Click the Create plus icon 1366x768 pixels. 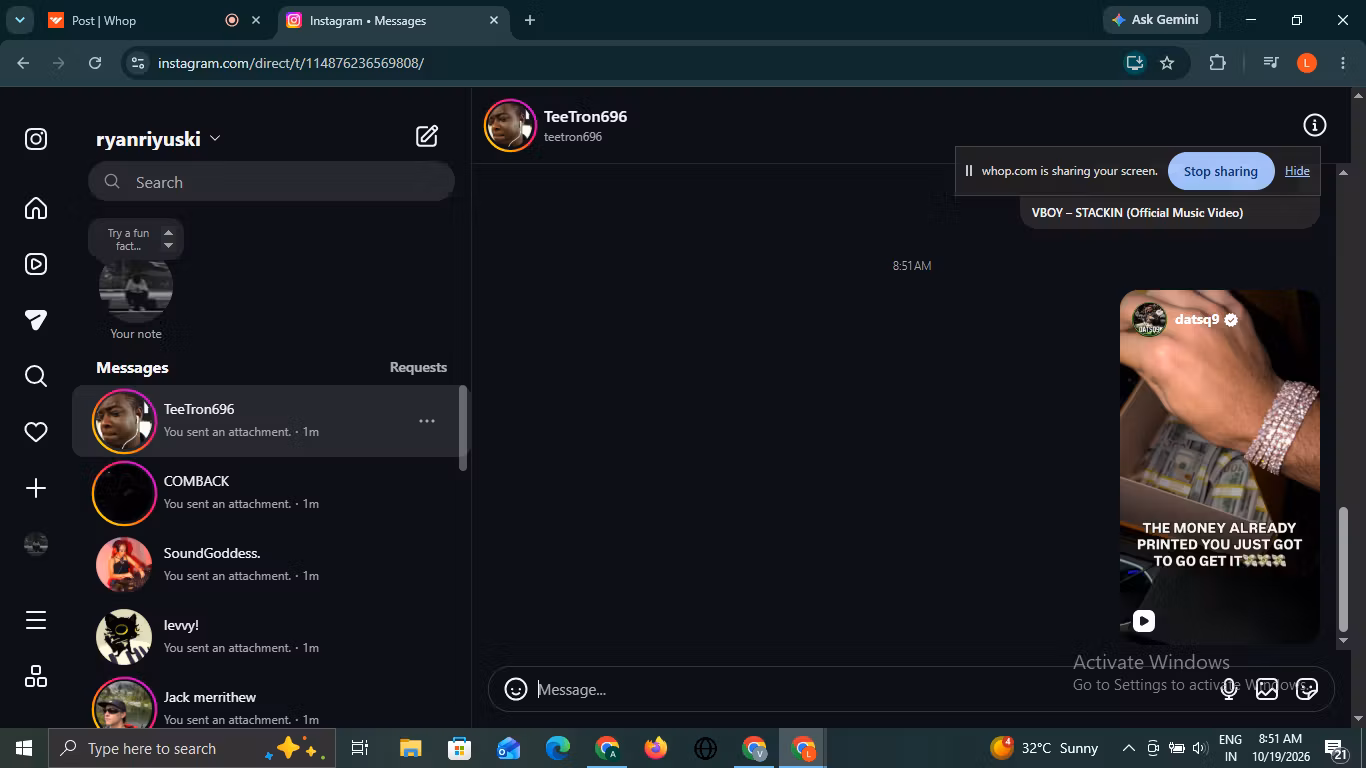pos(36,488)
